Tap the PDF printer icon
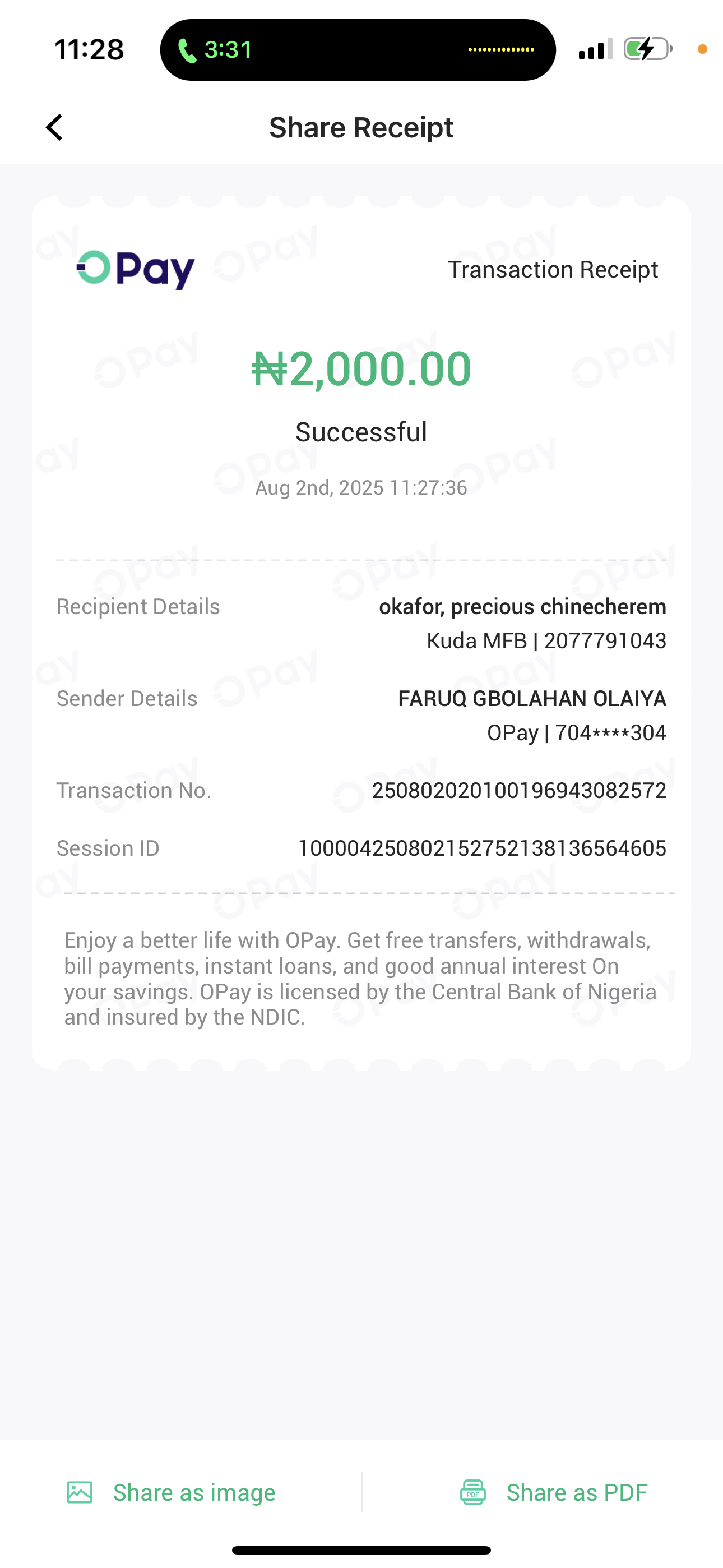723x1568 pixels. (x=473, y=1492)
